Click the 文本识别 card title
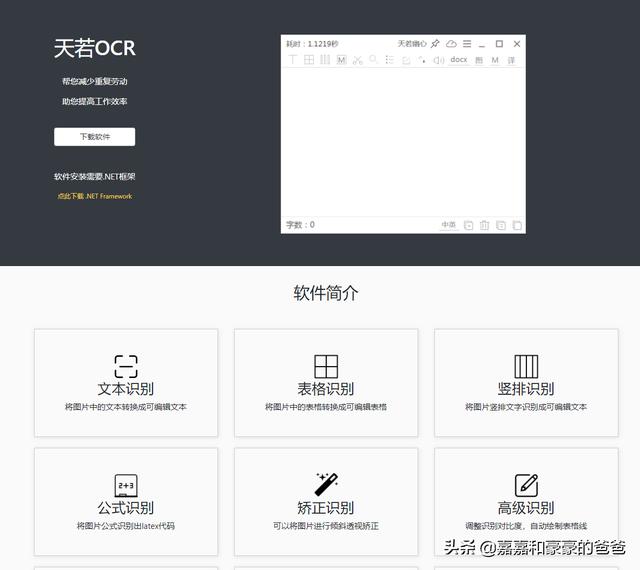Viewport: 640px width, 570px height. pos(126,389)
